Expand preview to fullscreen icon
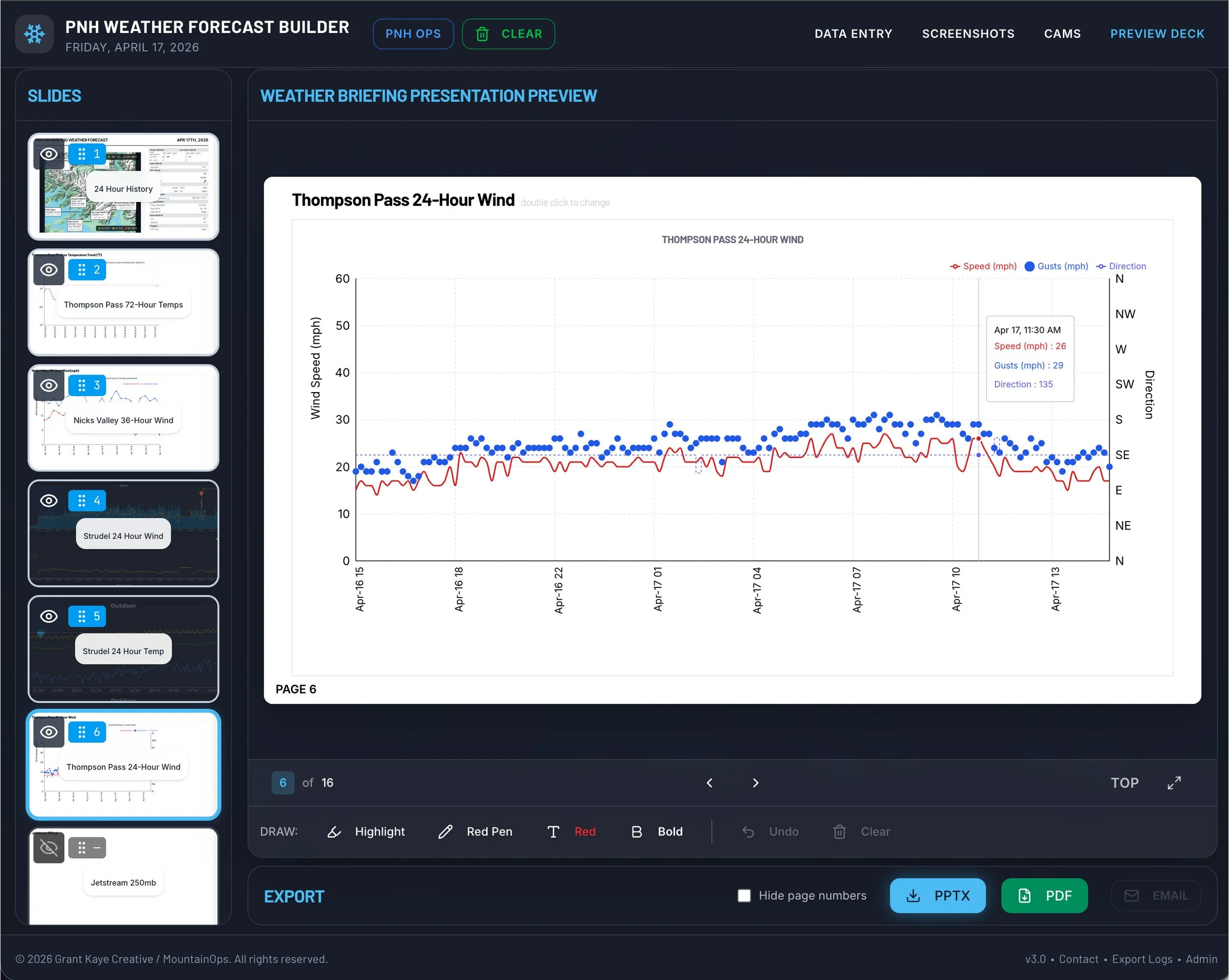The width and height of the screenshot is (1229, 980). click(1174, 783)
